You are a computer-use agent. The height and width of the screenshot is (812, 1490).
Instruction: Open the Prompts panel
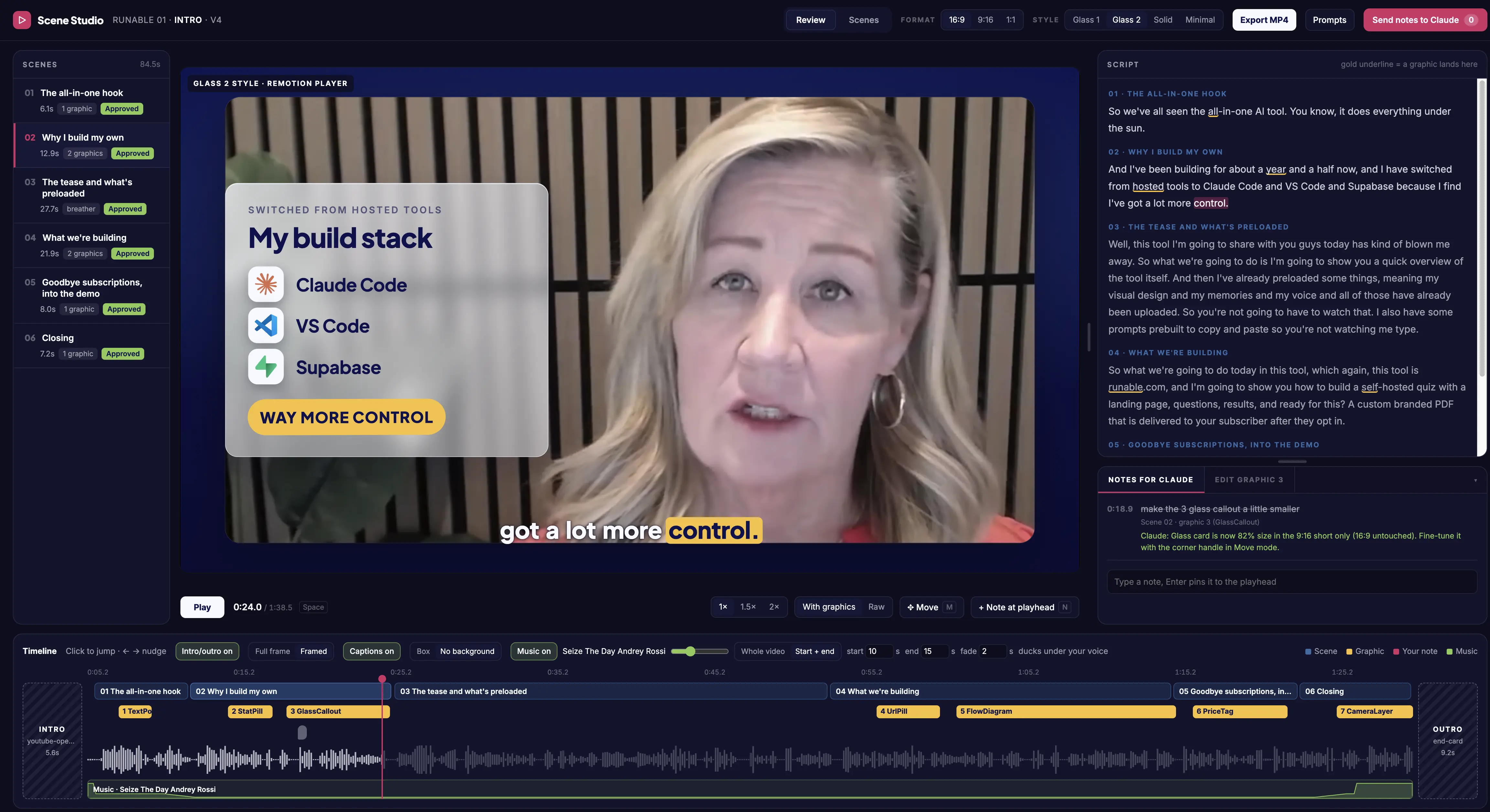point(1329,20)
